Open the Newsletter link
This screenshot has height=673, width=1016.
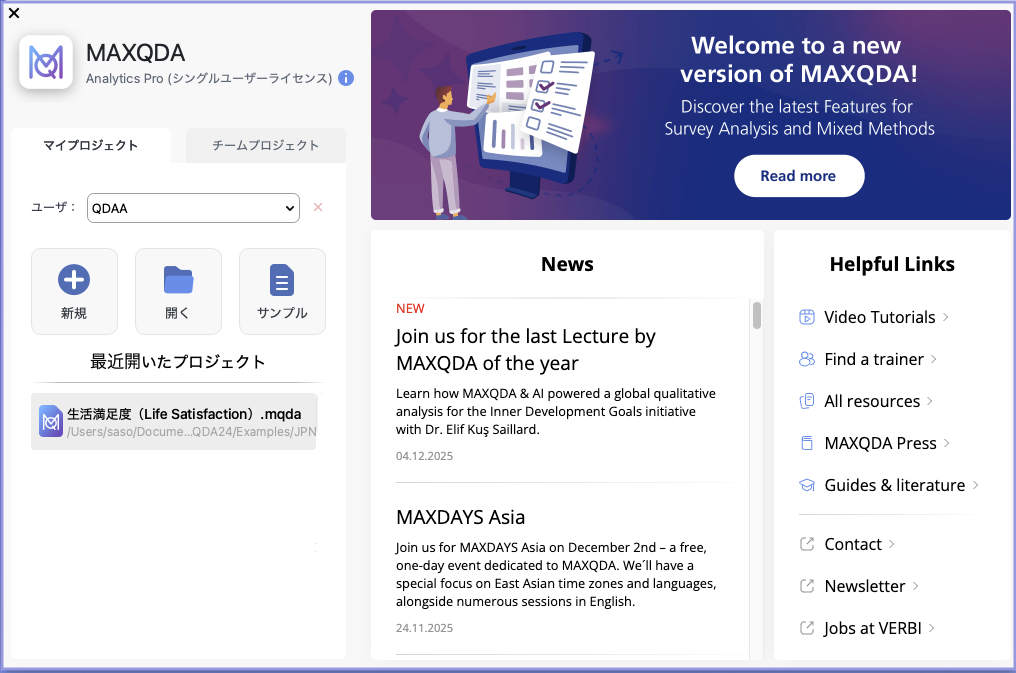point(864,586)
